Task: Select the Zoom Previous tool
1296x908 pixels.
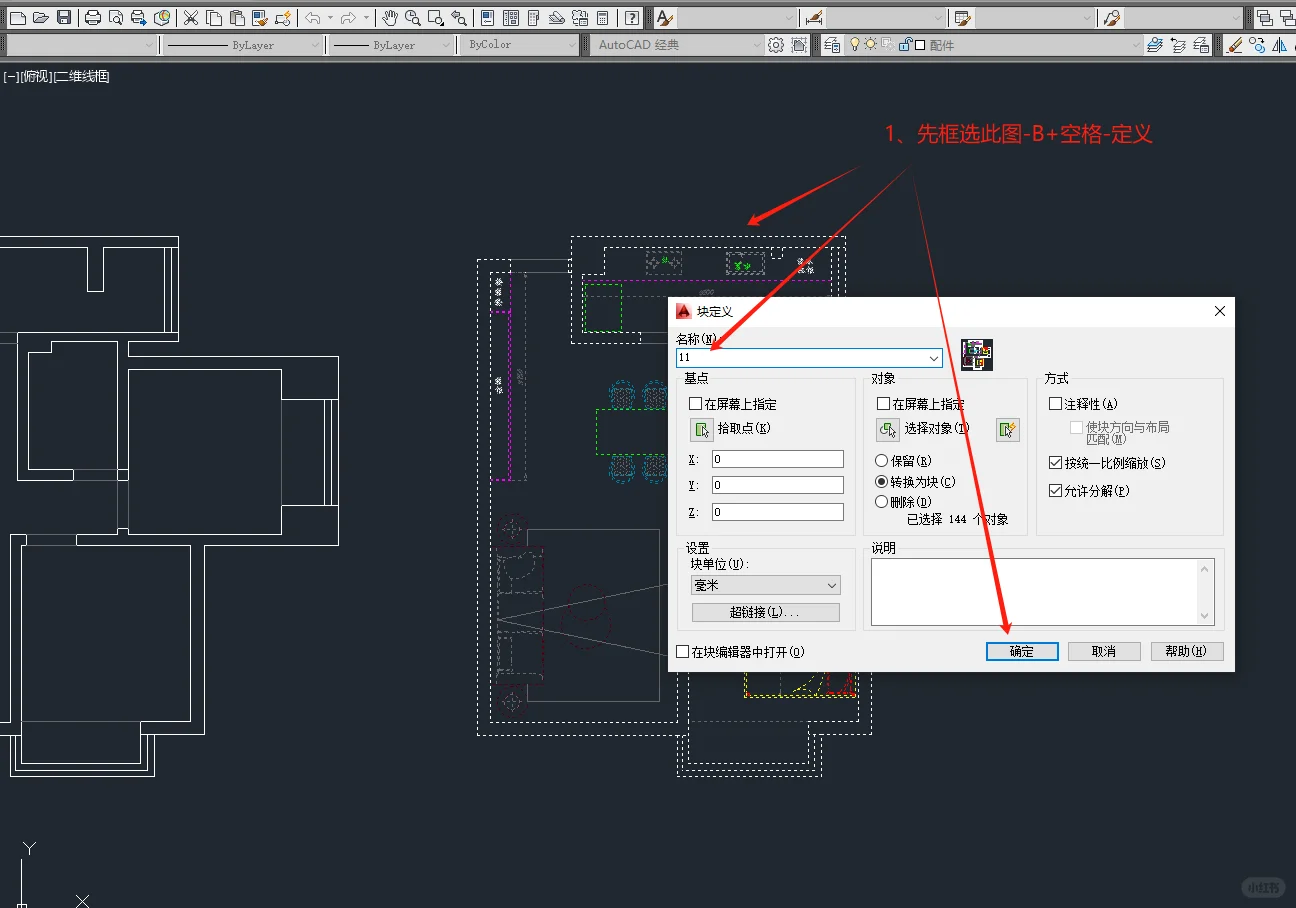Action: 459,18
